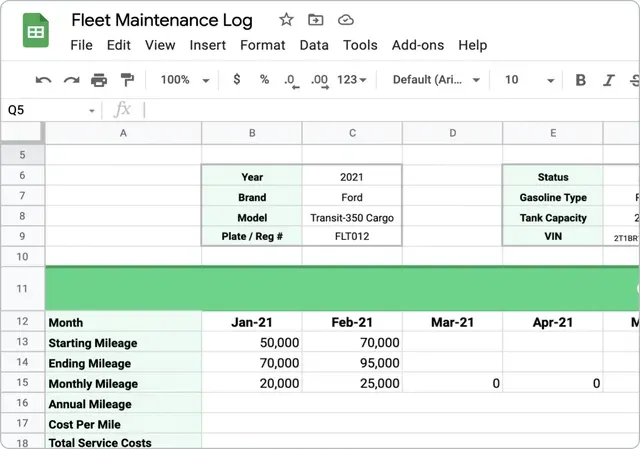
Task: Expand the 100% zoom dropdown
Action: [185, 80]
